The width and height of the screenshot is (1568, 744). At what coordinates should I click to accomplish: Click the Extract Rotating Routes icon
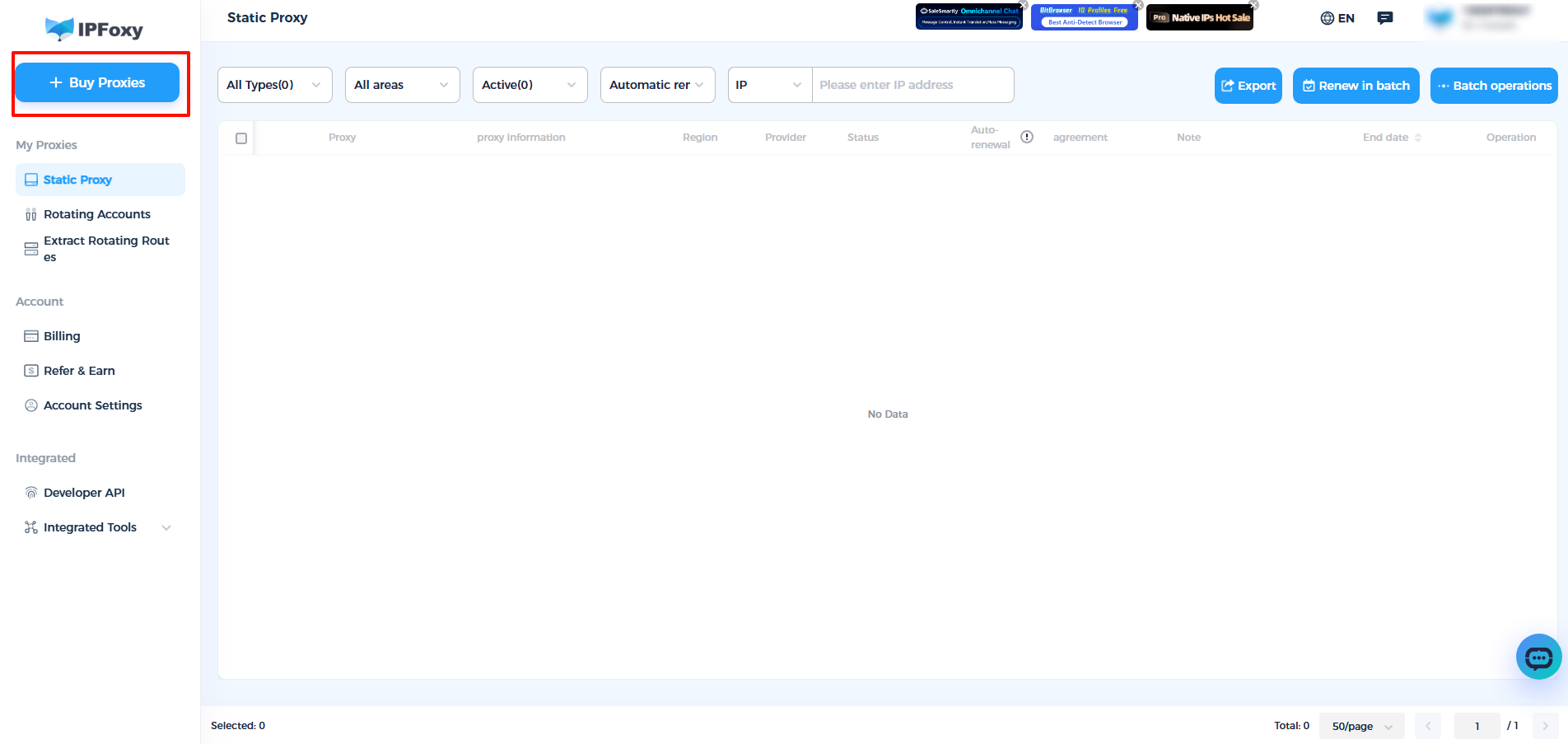pos(30,248)
